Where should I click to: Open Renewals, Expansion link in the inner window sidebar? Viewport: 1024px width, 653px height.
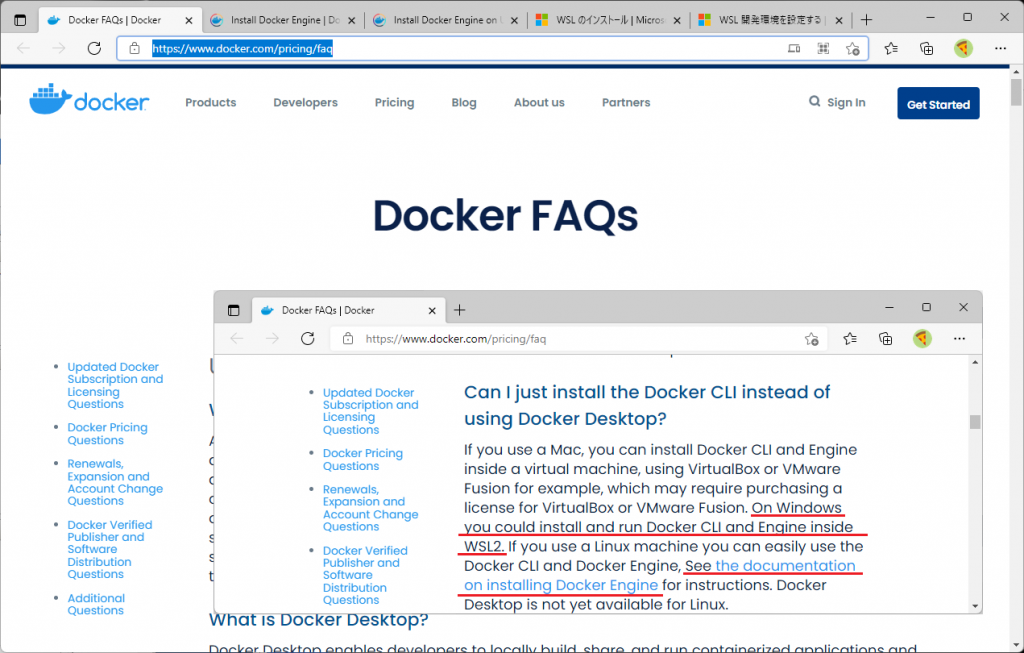tap(370, 508)
